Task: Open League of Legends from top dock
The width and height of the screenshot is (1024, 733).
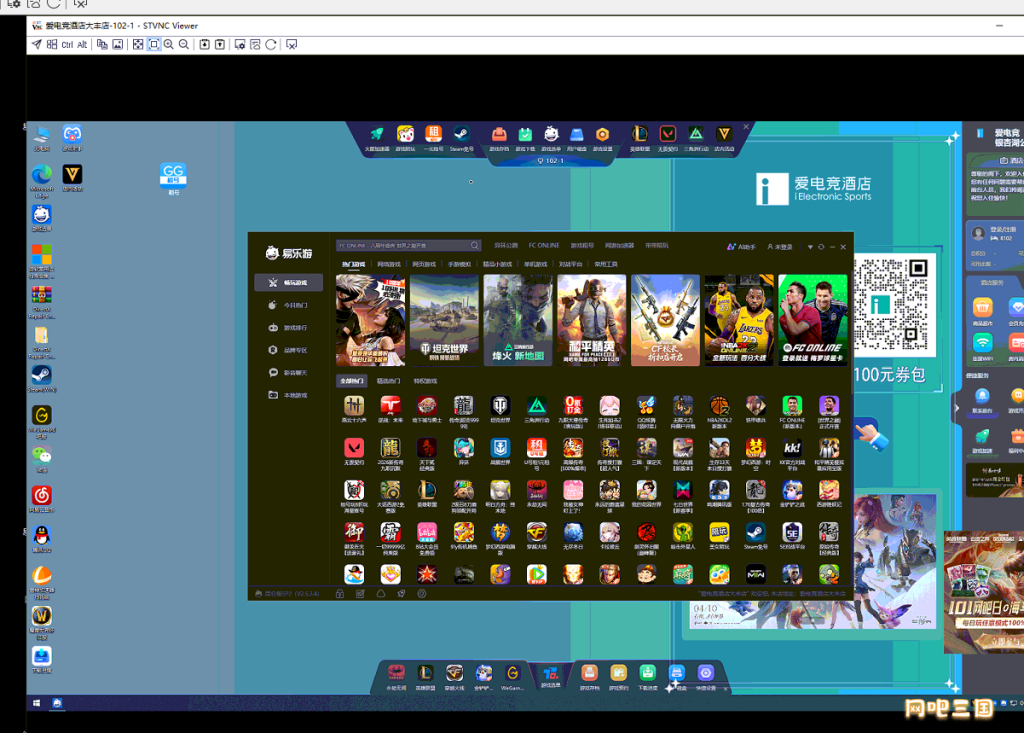Action: pos(640,135)
